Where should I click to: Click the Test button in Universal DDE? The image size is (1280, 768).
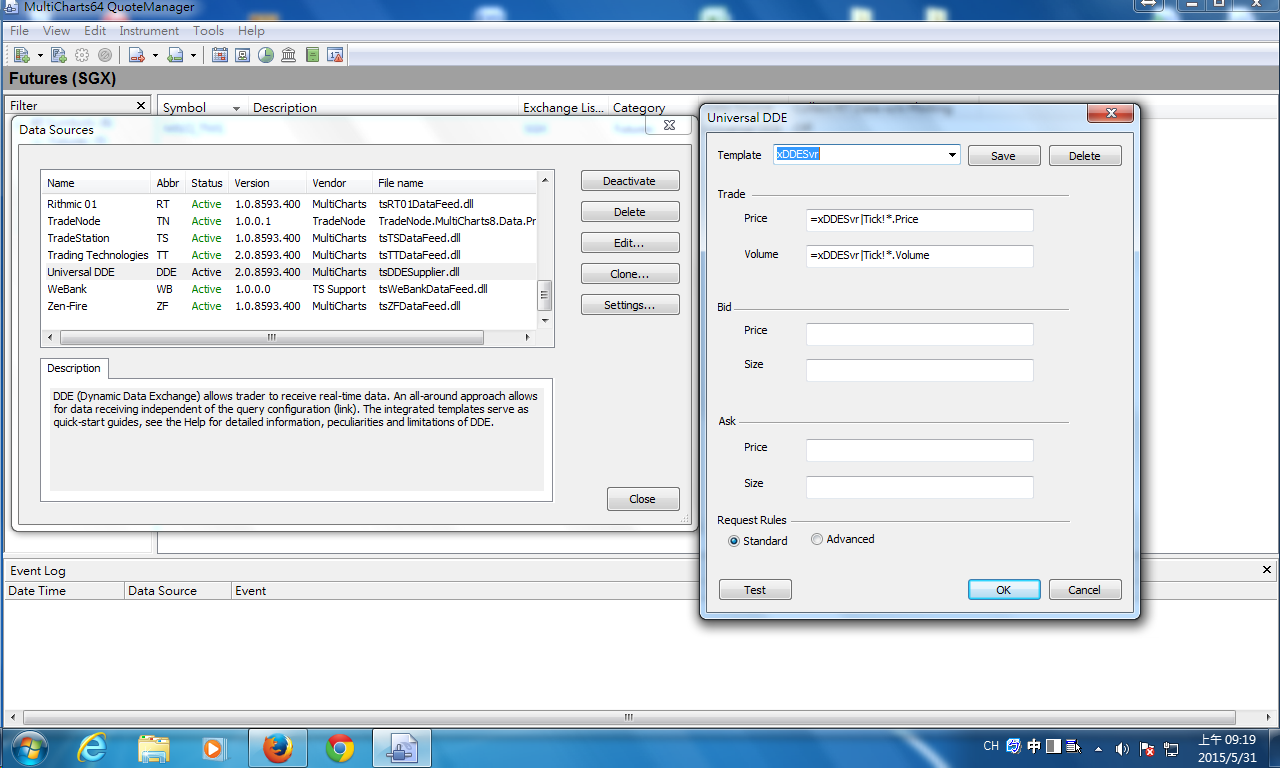point(755,590)
